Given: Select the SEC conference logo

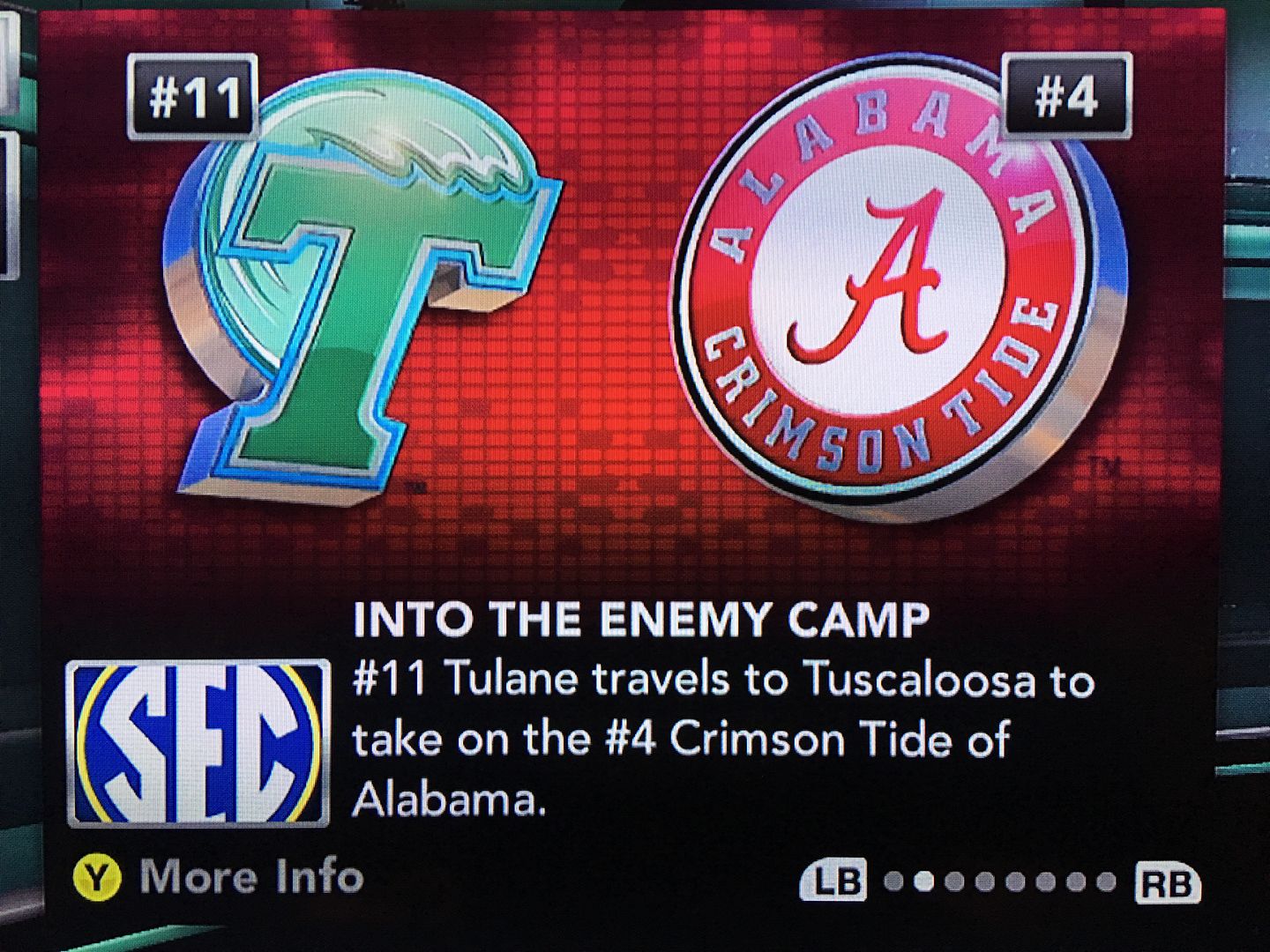Looking at the screenshot, I should point(199,742).
